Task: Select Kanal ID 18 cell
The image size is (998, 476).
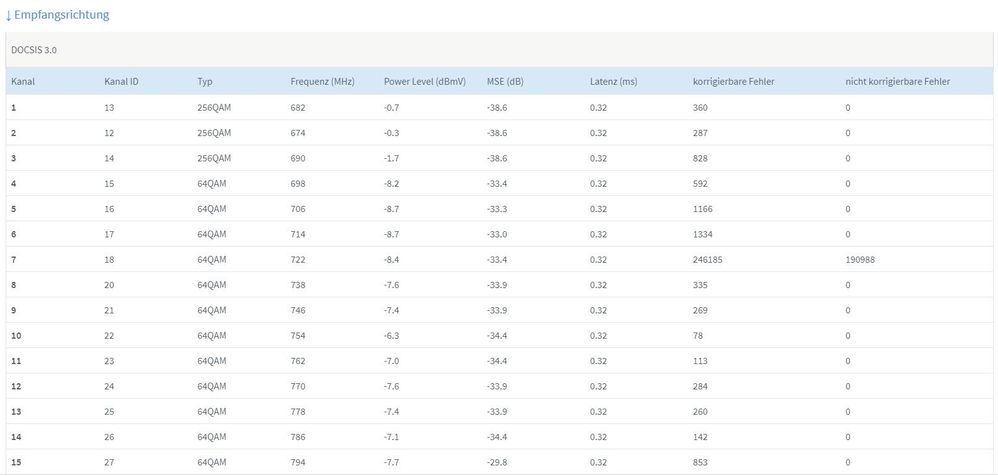Action: click(109, 260)
